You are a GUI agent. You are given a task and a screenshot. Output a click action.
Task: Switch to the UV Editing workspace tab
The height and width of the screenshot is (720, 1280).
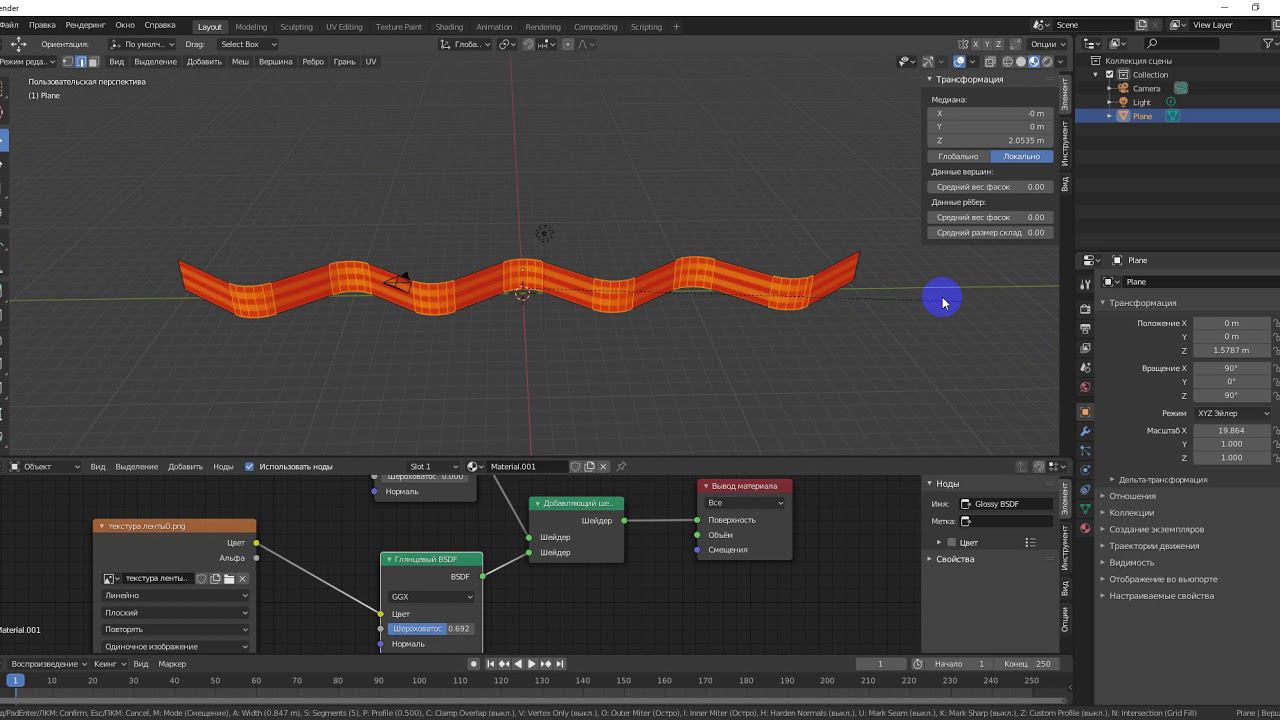click(344, 27)
